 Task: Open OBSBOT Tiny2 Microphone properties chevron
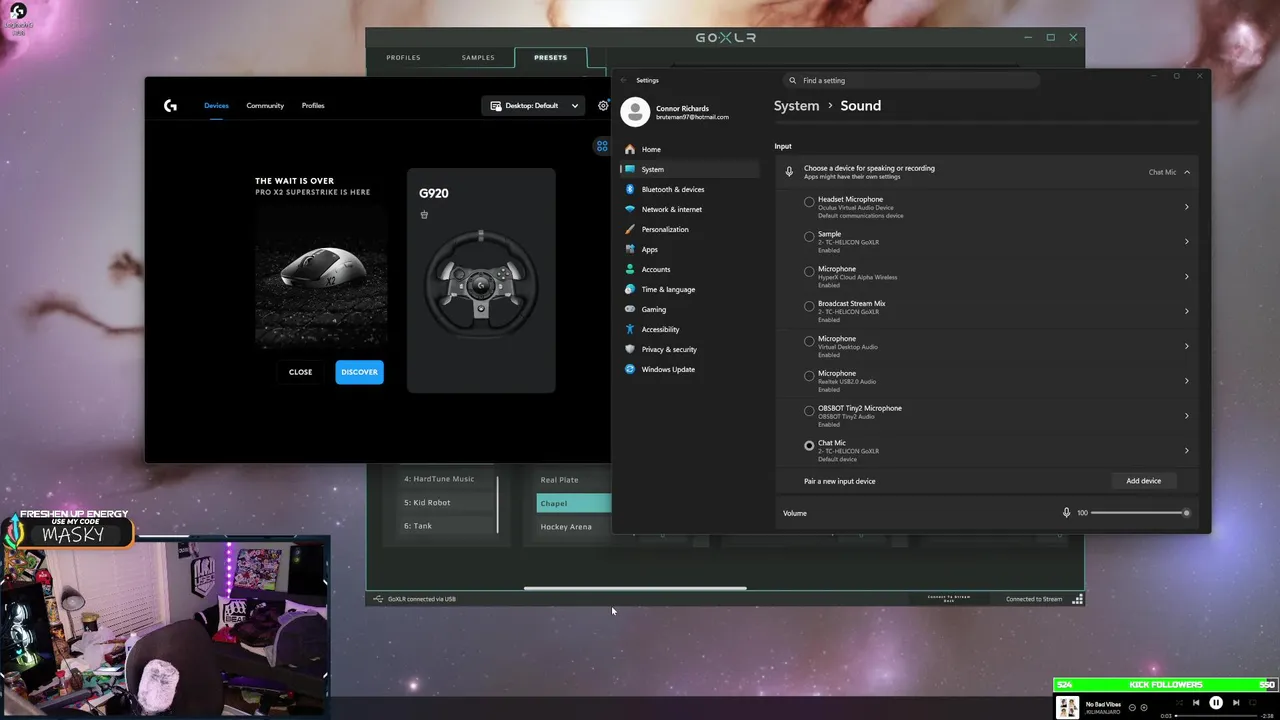(1187, 415)
